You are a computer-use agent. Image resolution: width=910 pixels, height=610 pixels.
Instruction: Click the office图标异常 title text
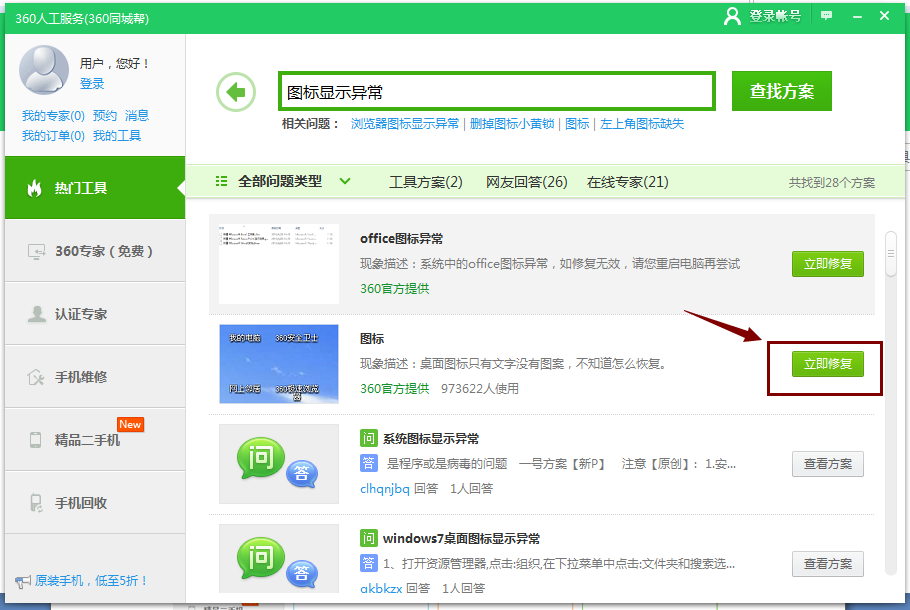pyautogui.click(x=401, y=239)
